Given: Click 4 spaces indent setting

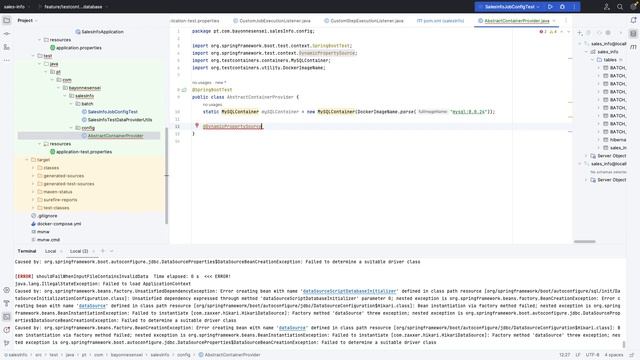Looking at the screenshot, I should pos(613,355).
